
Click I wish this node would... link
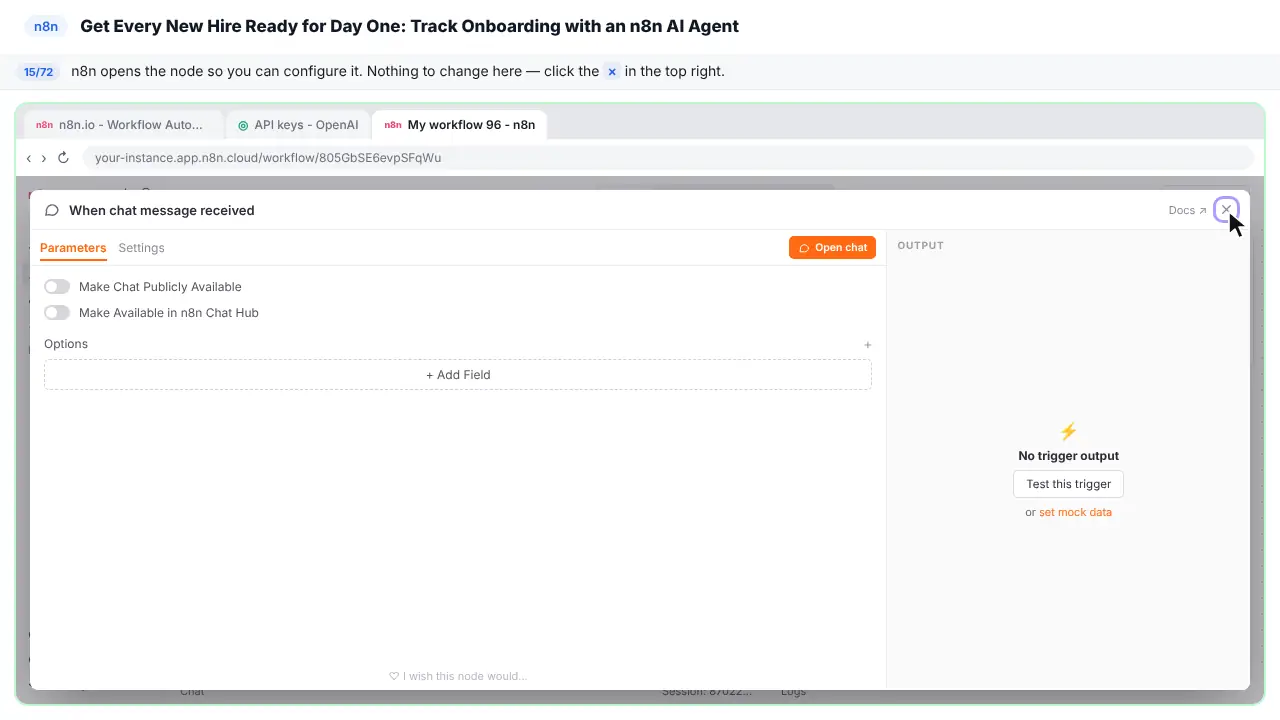tap(458, 676)
